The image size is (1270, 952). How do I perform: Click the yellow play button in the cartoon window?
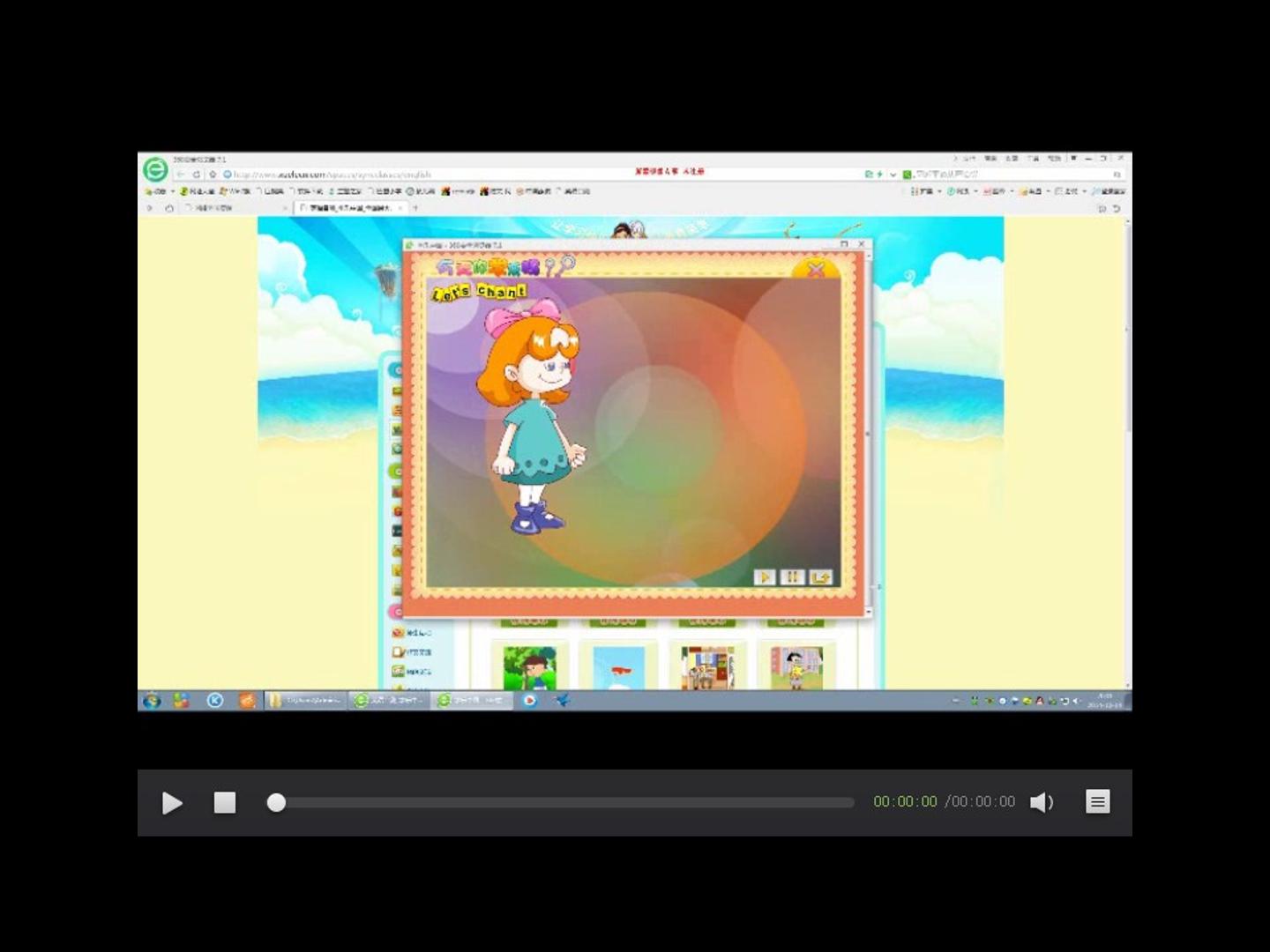pyautogui.click(x=765, y=577)
